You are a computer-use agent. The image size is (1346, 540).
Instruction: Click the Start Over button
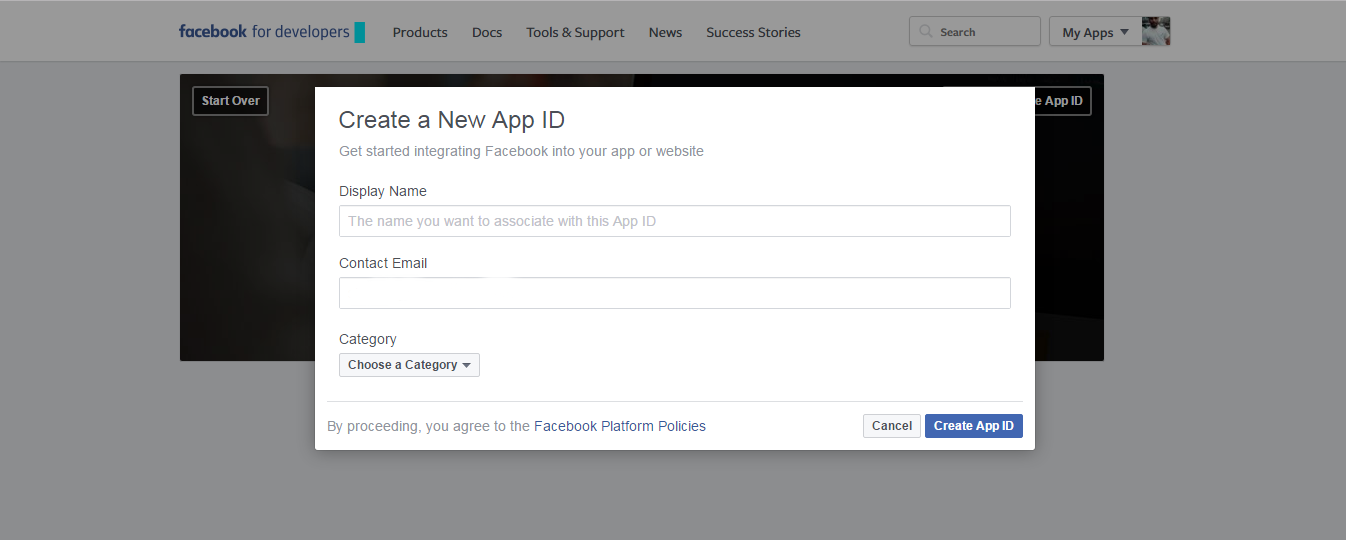click(230, 101)
